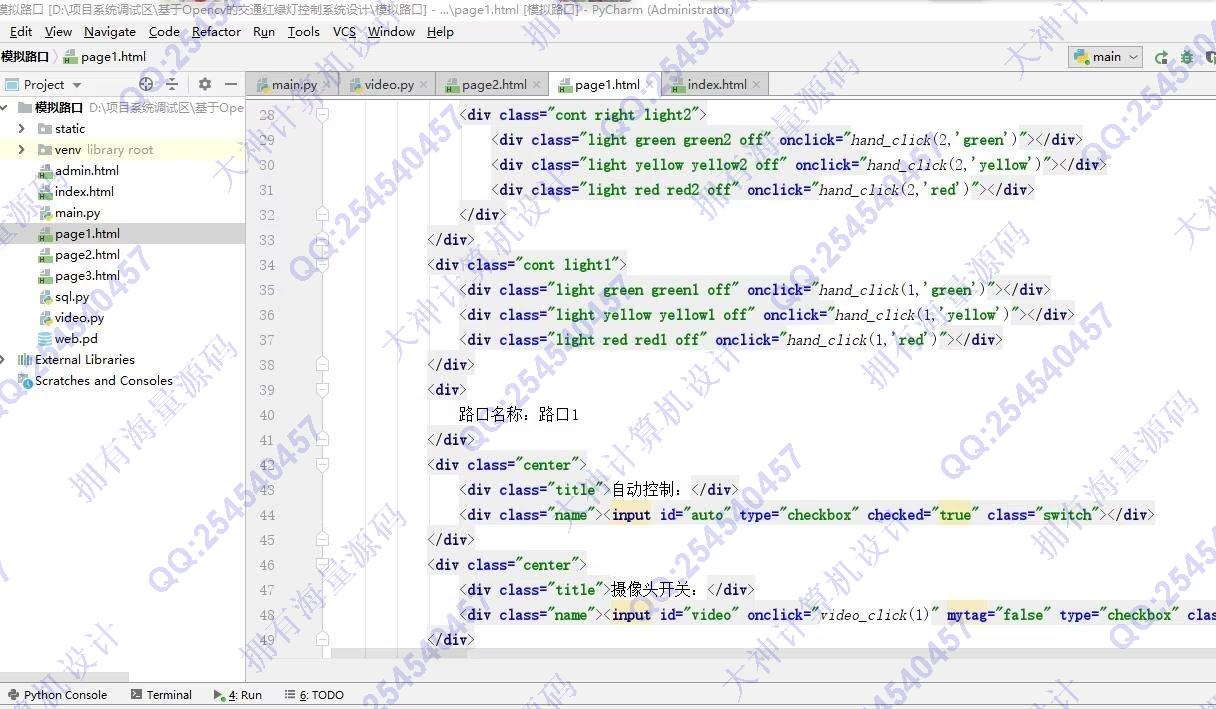Switch to the index.html tab

coord(717,85)
